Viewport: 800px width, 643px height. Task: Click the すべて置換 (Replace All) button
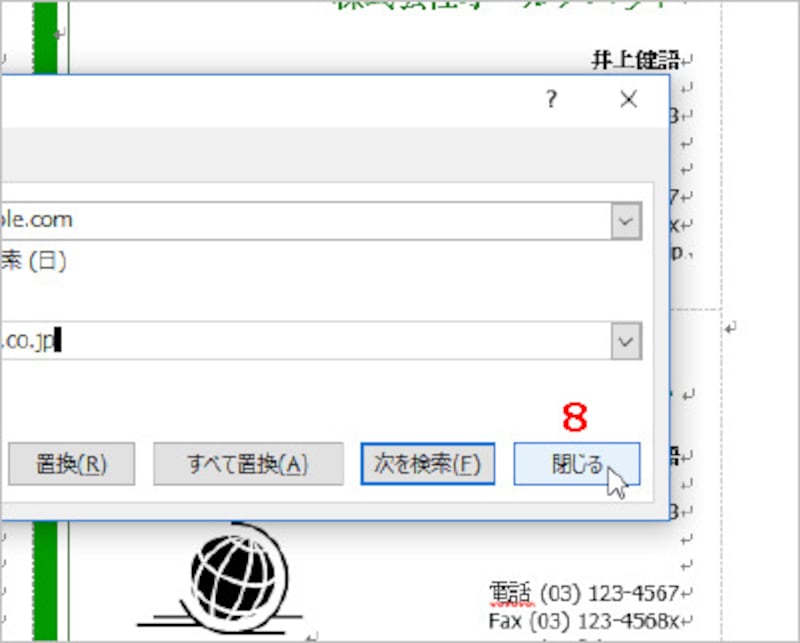(248, 463)
